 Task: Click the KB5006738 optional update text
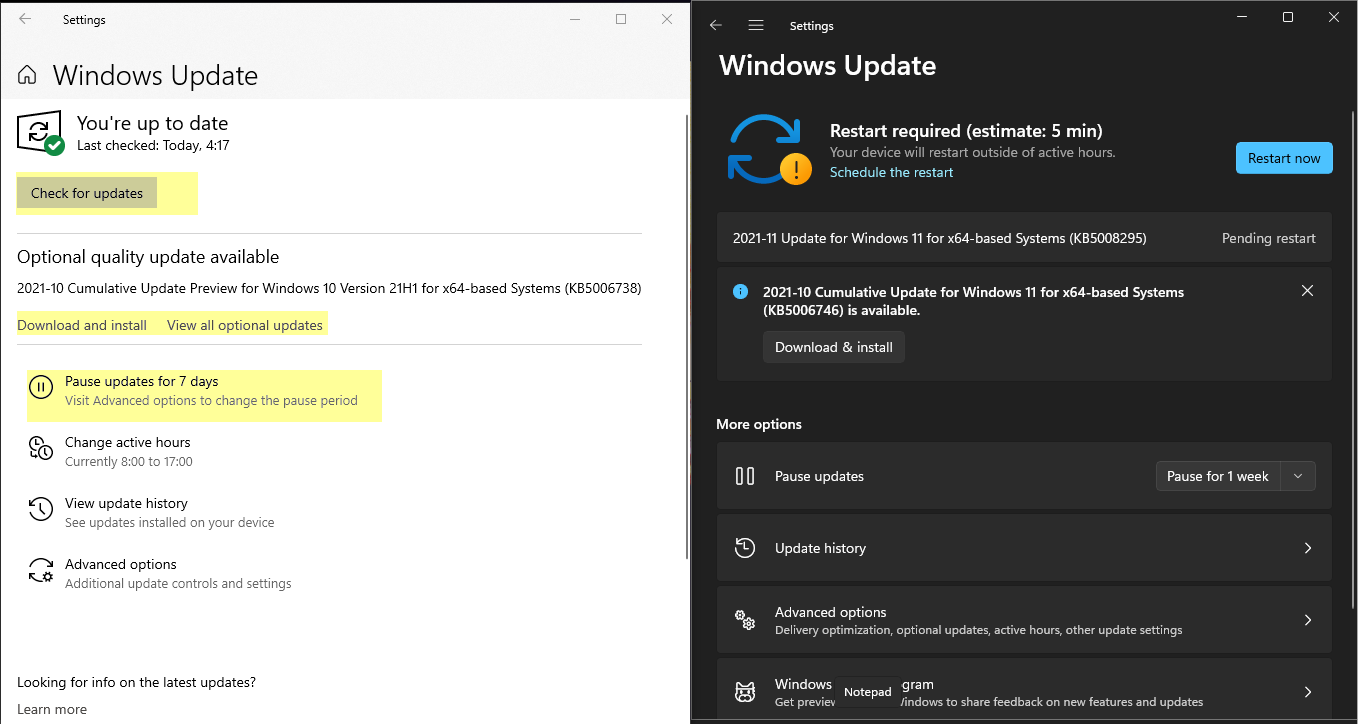click(x=329, y=288)
